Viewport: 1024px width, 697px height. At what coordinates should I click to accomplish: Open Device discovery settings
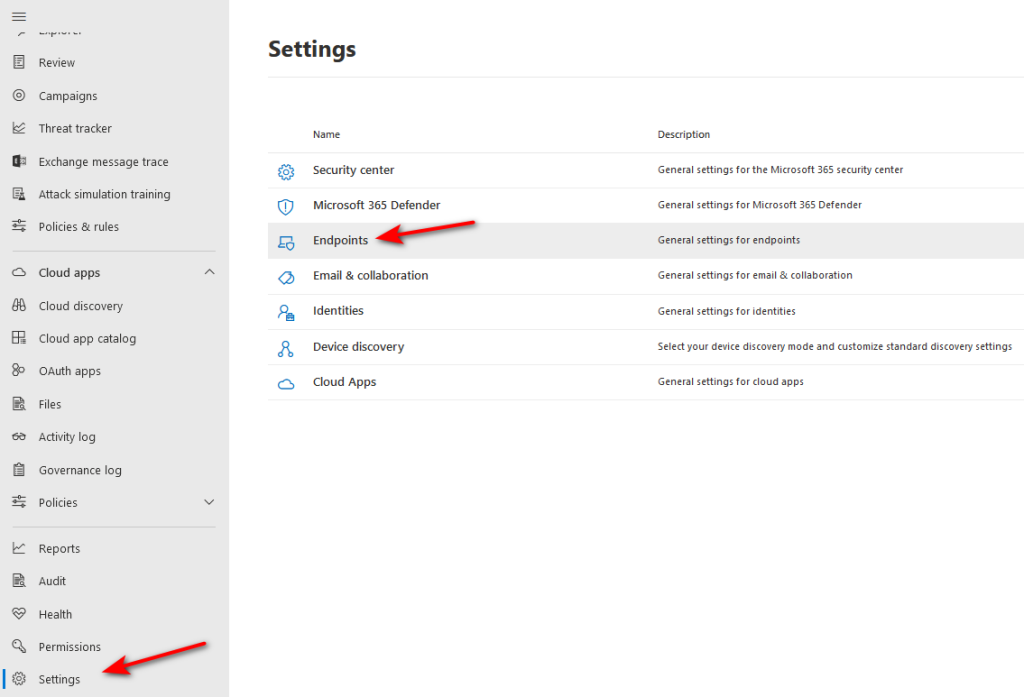coord(359,347)
